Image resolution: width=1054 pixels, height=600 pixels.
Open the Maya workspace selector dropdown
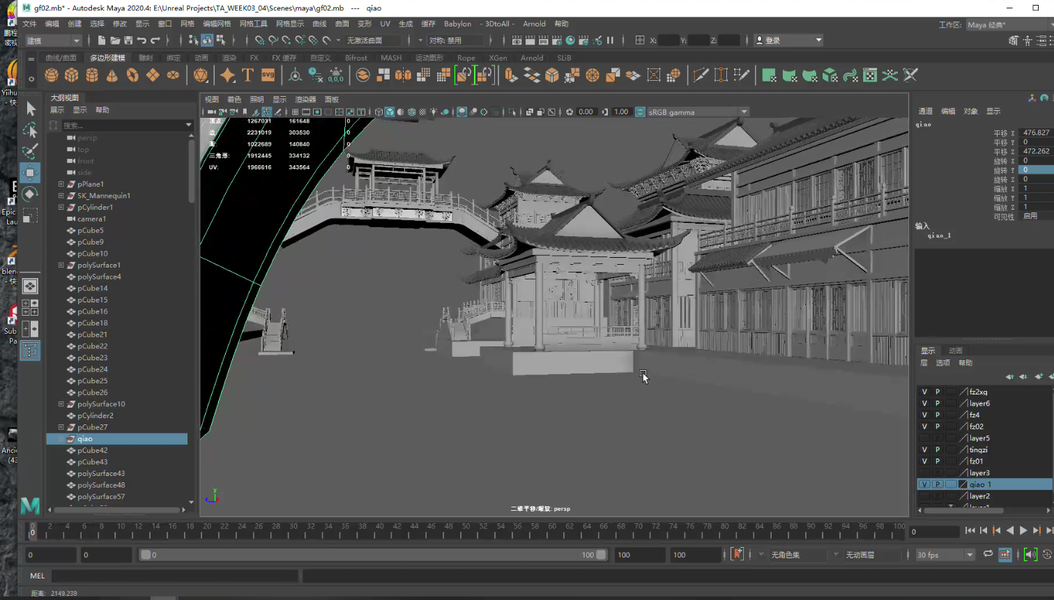click(x=1009, y=25)
